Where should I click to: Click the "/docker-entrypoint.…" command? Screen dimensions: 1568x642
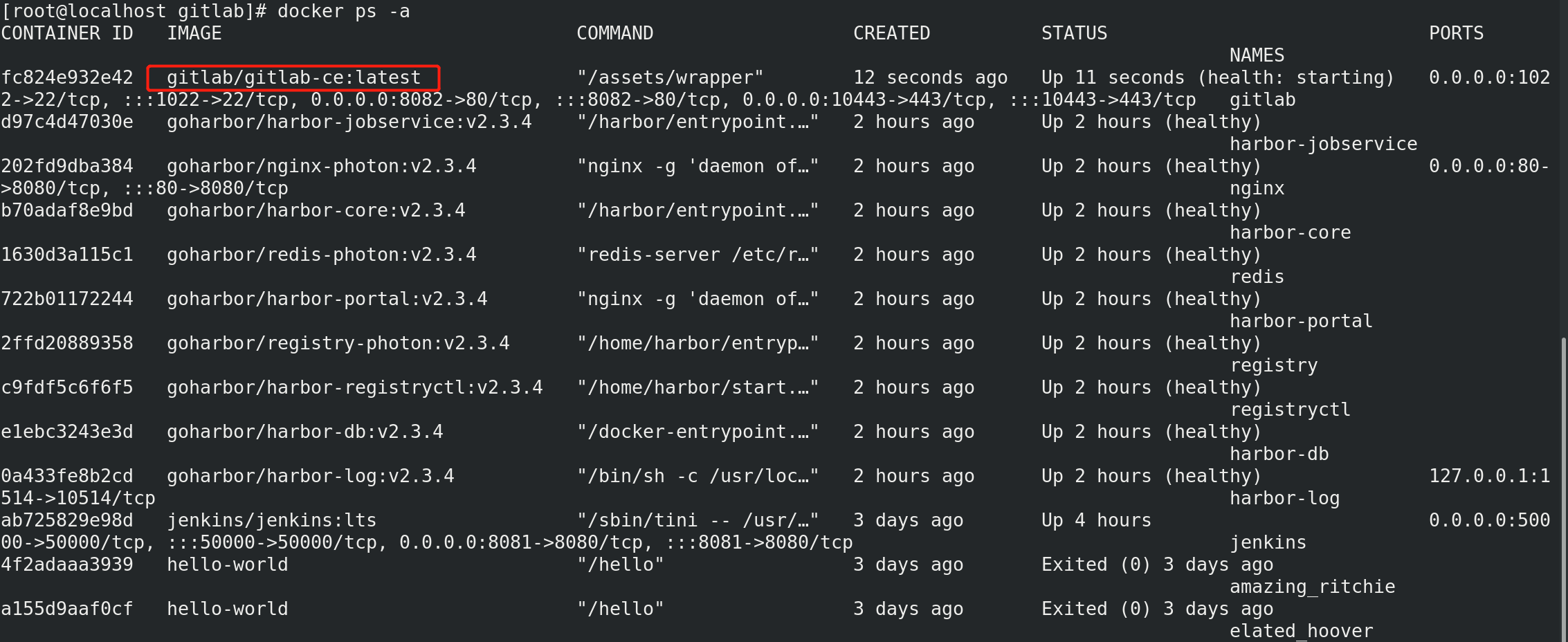[698, 432]
